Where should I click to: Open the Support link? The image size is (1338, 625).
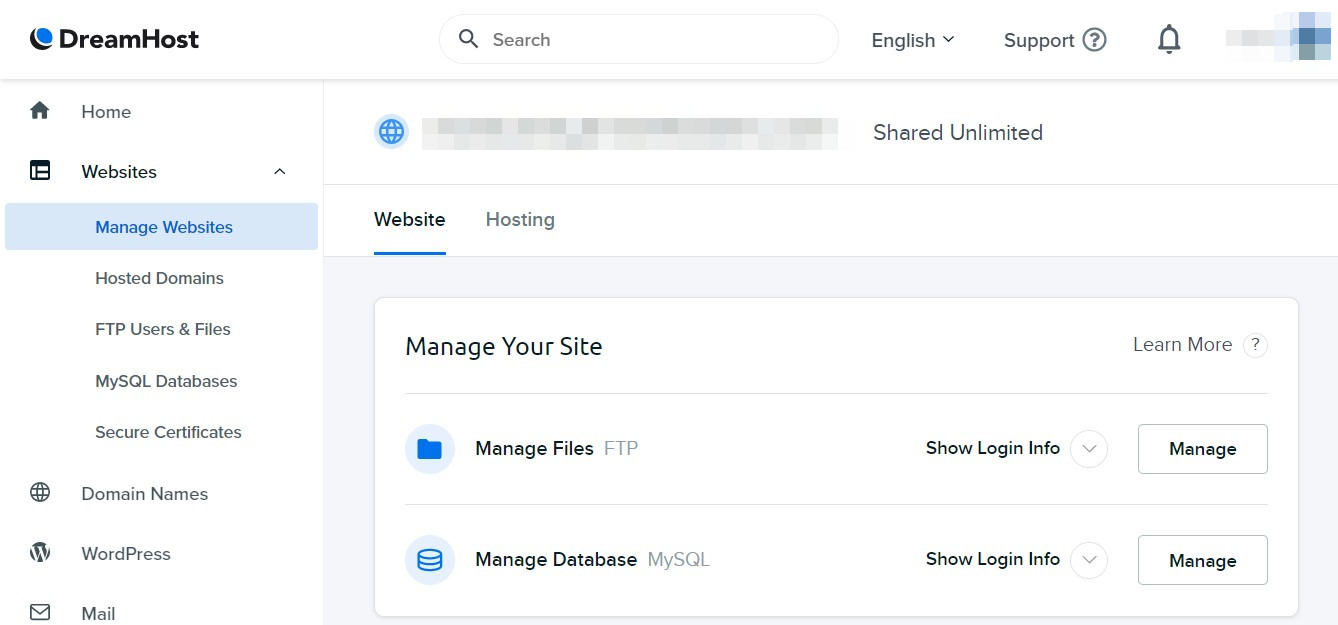click(x=1054, y=40)
